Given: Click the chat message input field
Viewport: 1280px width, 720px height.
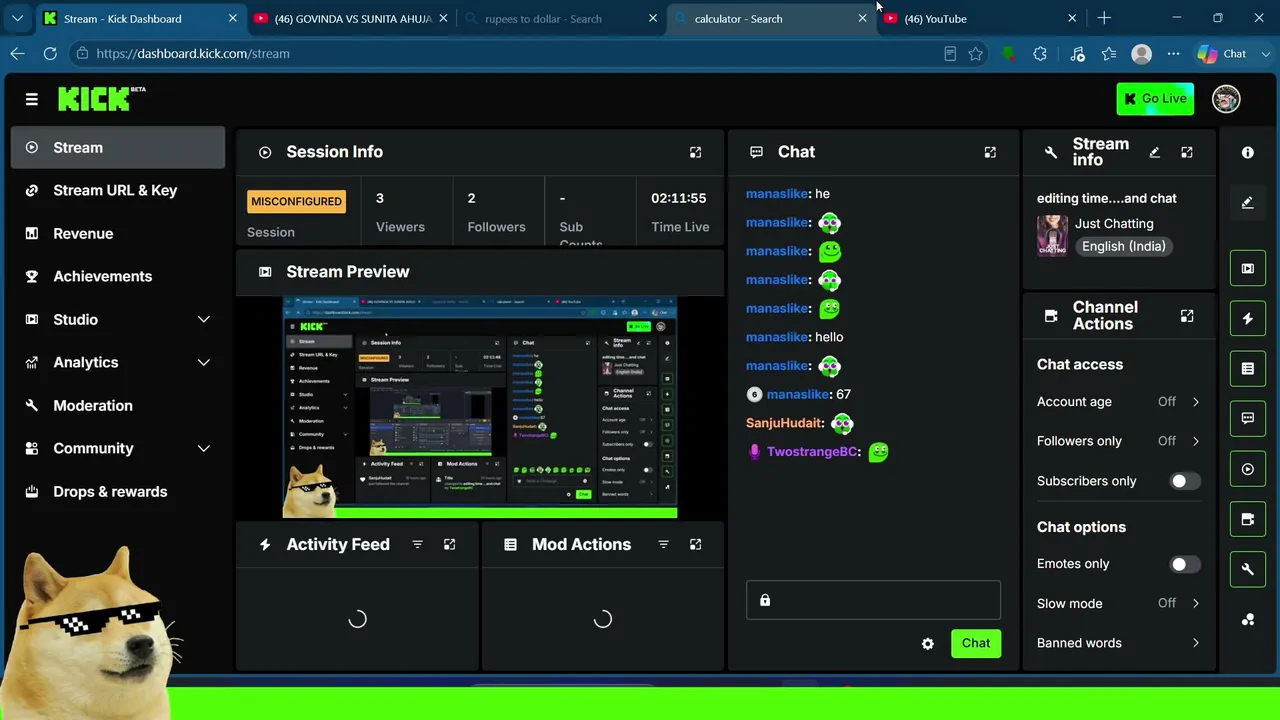Looking at the screenshot, I should click(x=873, y=601).
